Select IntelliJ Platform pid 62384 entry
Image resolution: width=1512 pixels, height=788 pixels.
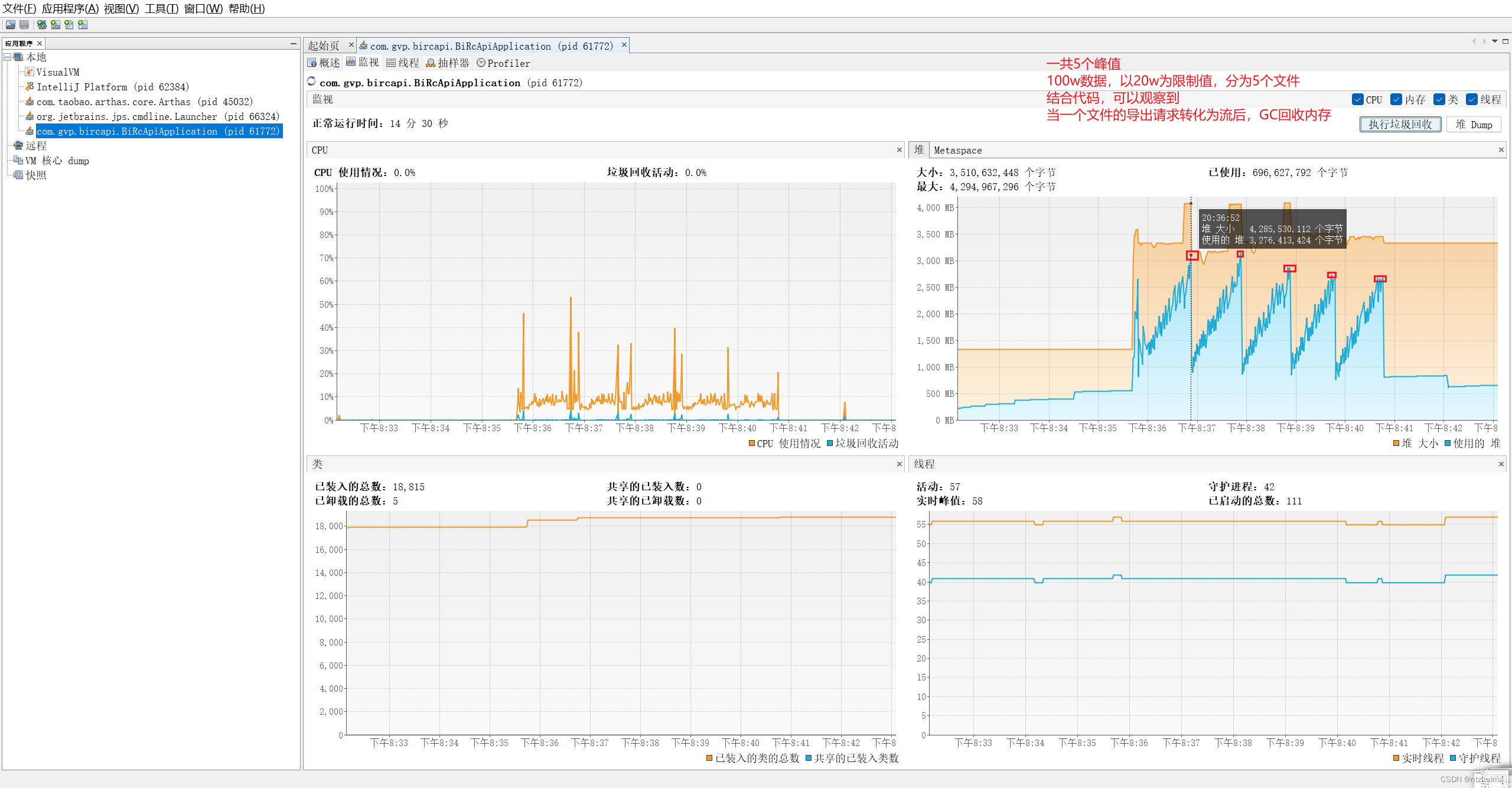point(112,87)
